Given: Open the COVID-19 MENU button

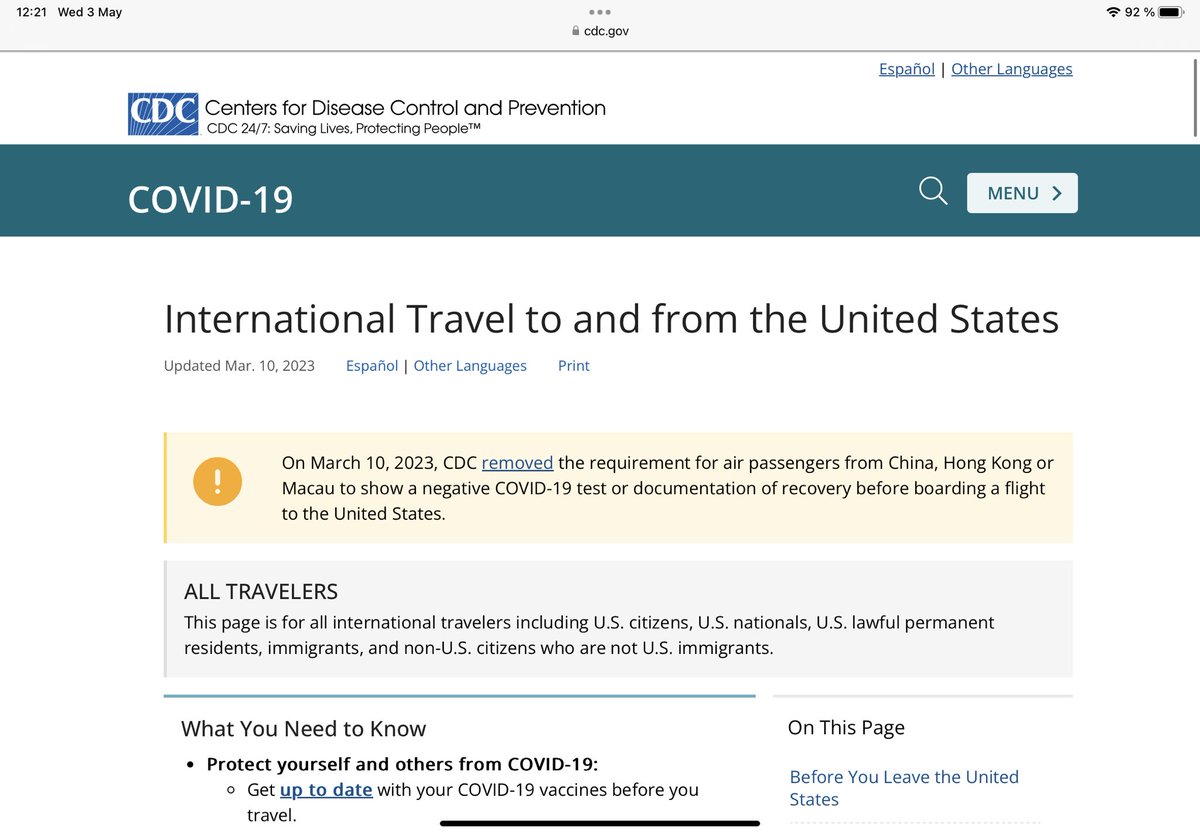Looking at the screenshot, I should tap(1022, 193).
